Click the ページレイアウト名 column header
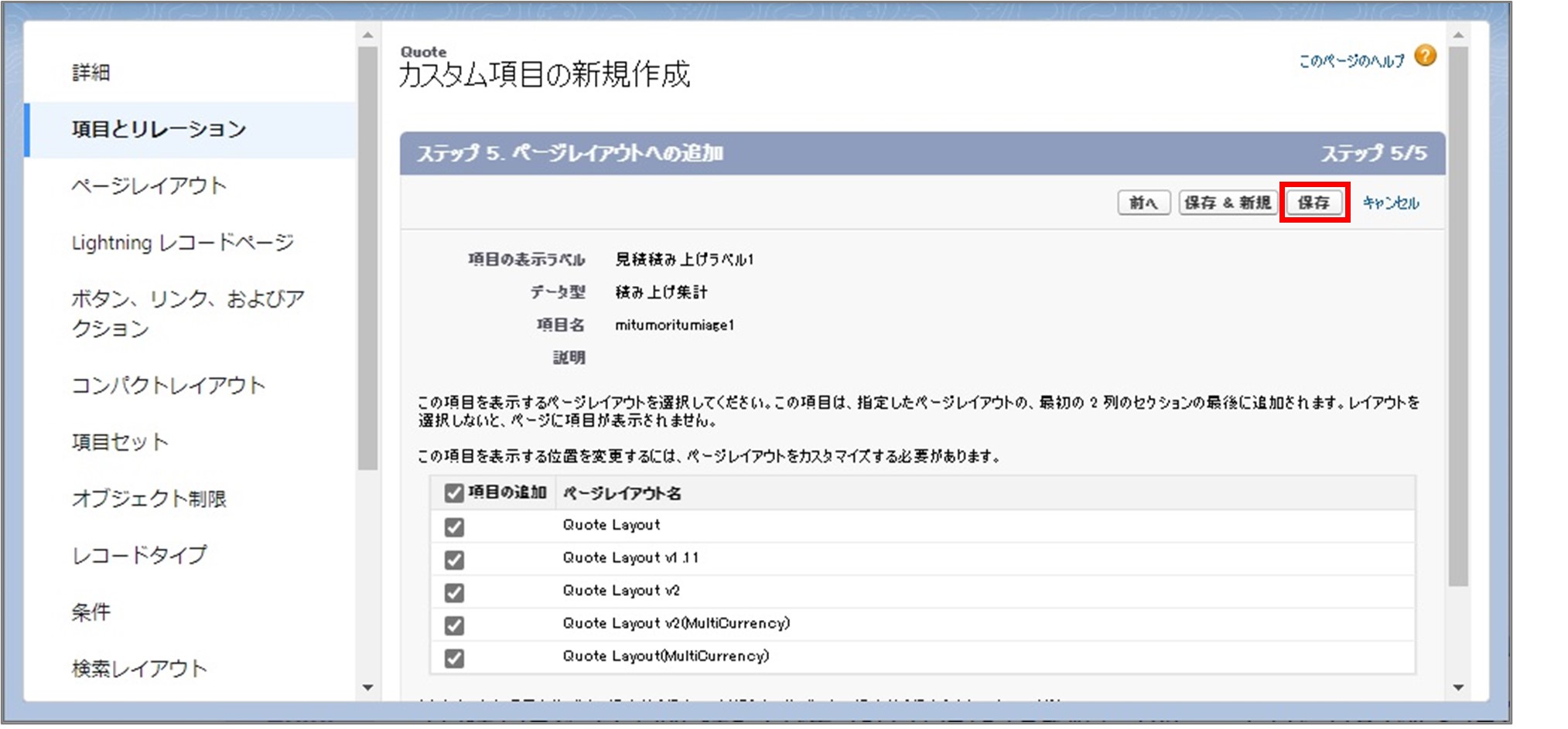The image size is (1568, 729). (x=622, y=493)
